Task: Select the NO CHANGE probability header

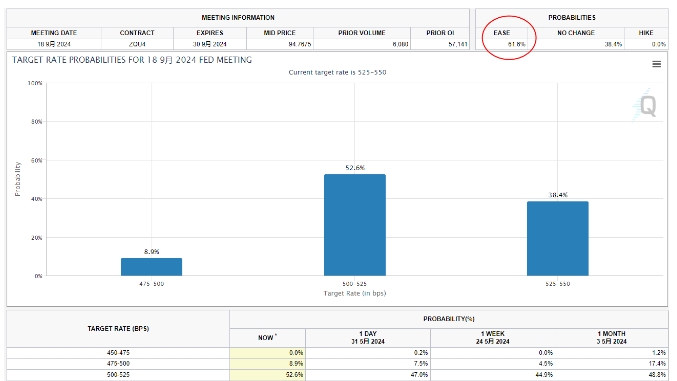Action: pos(576,33)
